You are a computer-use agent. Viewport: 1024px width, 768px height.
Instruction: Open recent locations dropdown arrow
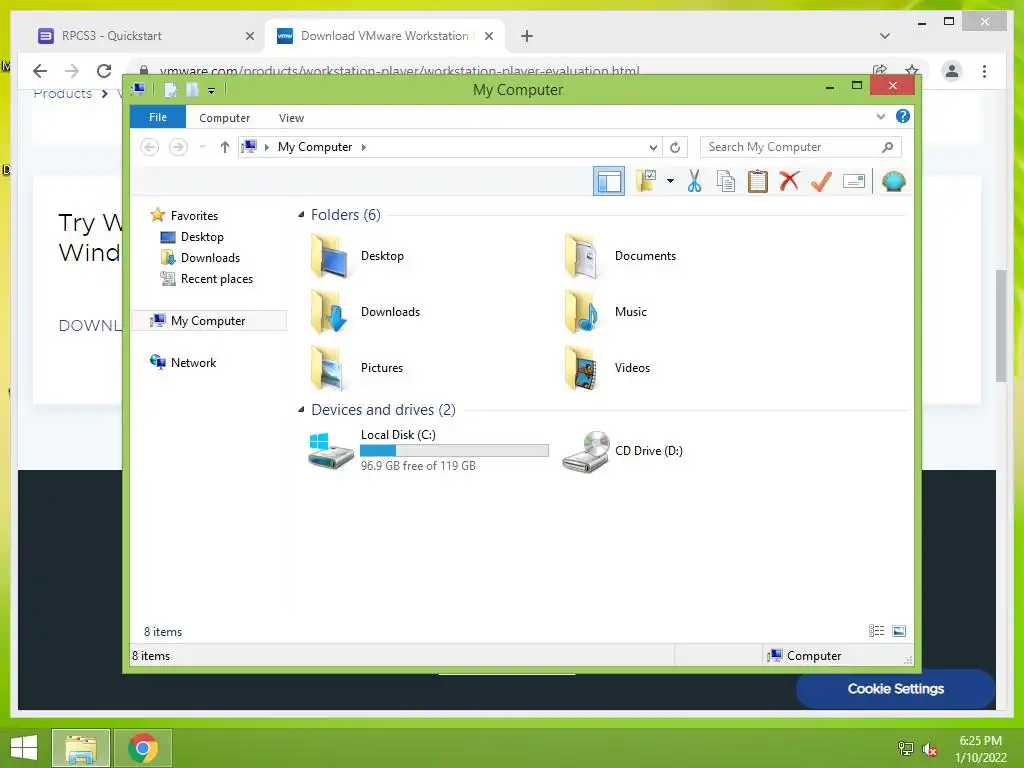[x=202, y=147]
